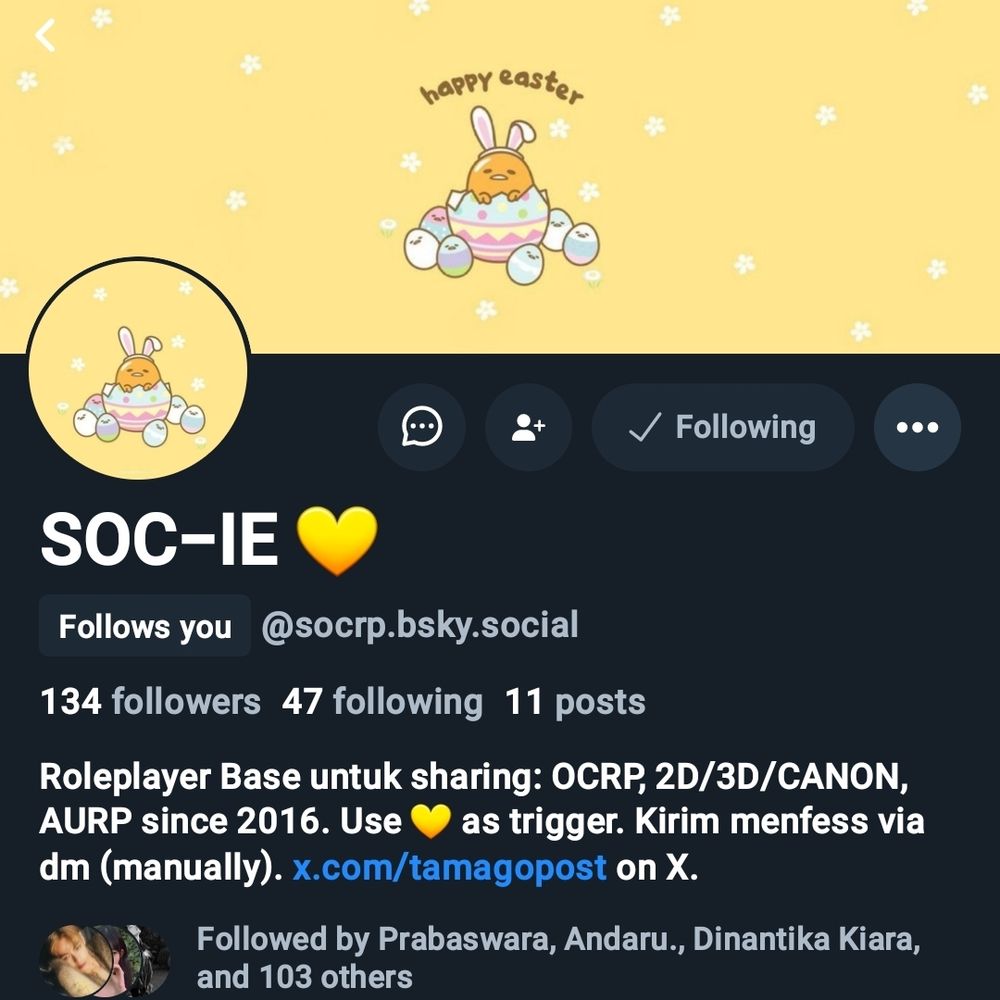This screenshot has height=1000, width=1000.
Task: Tap the Roleplayer Base bio text
Action: 482,821
